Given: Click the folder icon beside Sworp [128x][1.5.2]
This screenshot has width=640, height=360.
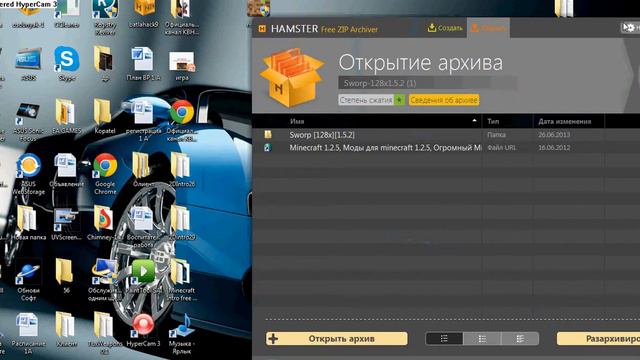Looking at the screenshot, I should tap(268, 134).
